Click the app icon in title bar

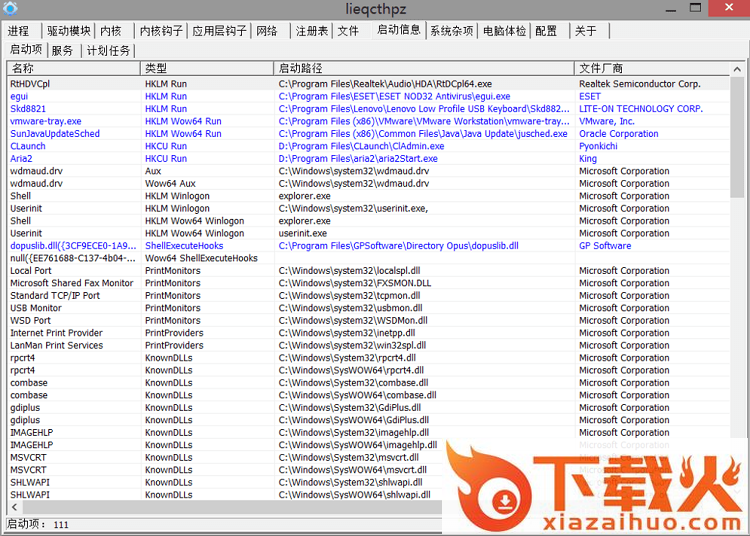click(10, 8)
